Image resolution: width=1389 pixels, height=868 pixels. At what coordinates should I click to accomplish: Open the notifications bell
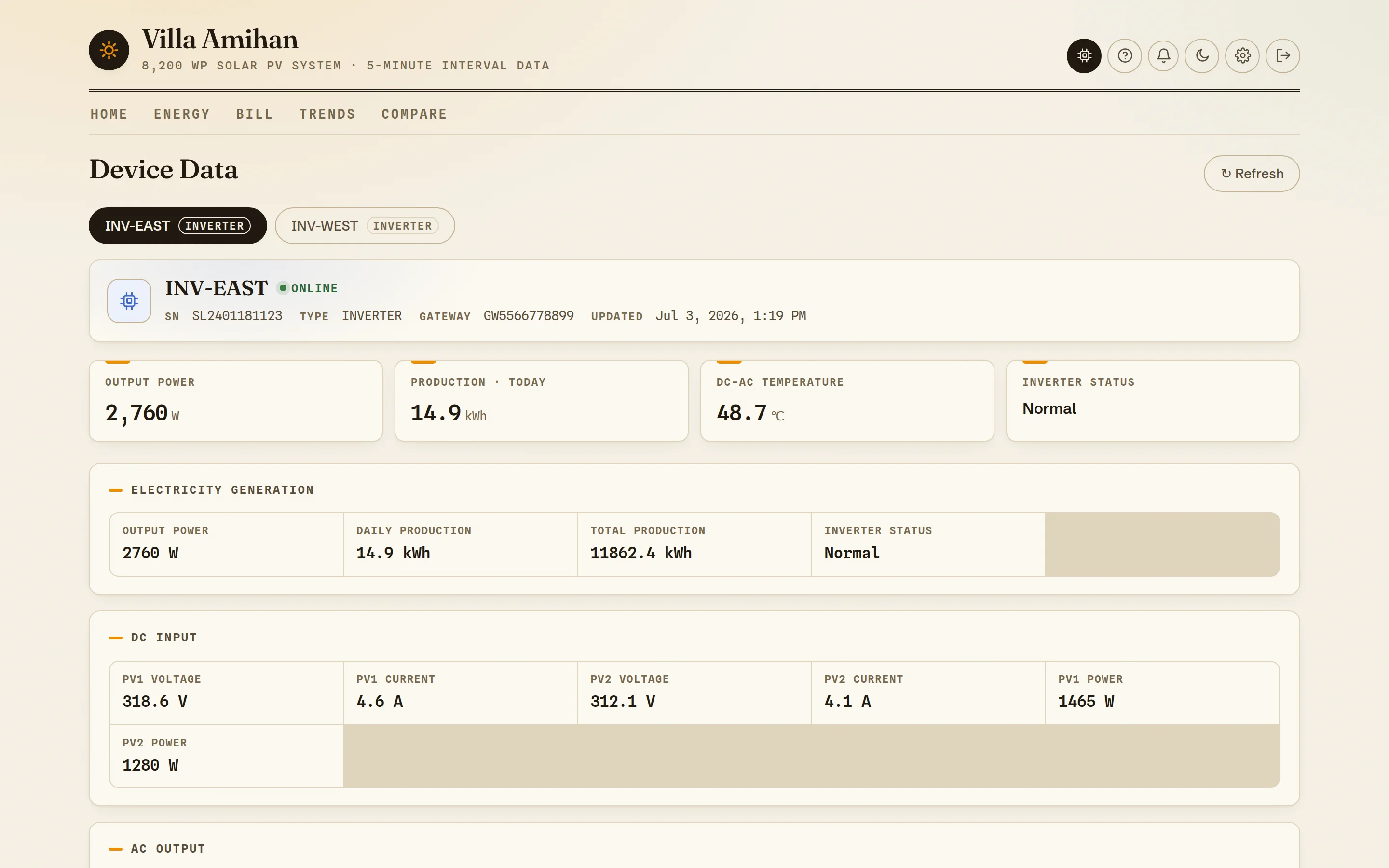(x=1163, y=55)
